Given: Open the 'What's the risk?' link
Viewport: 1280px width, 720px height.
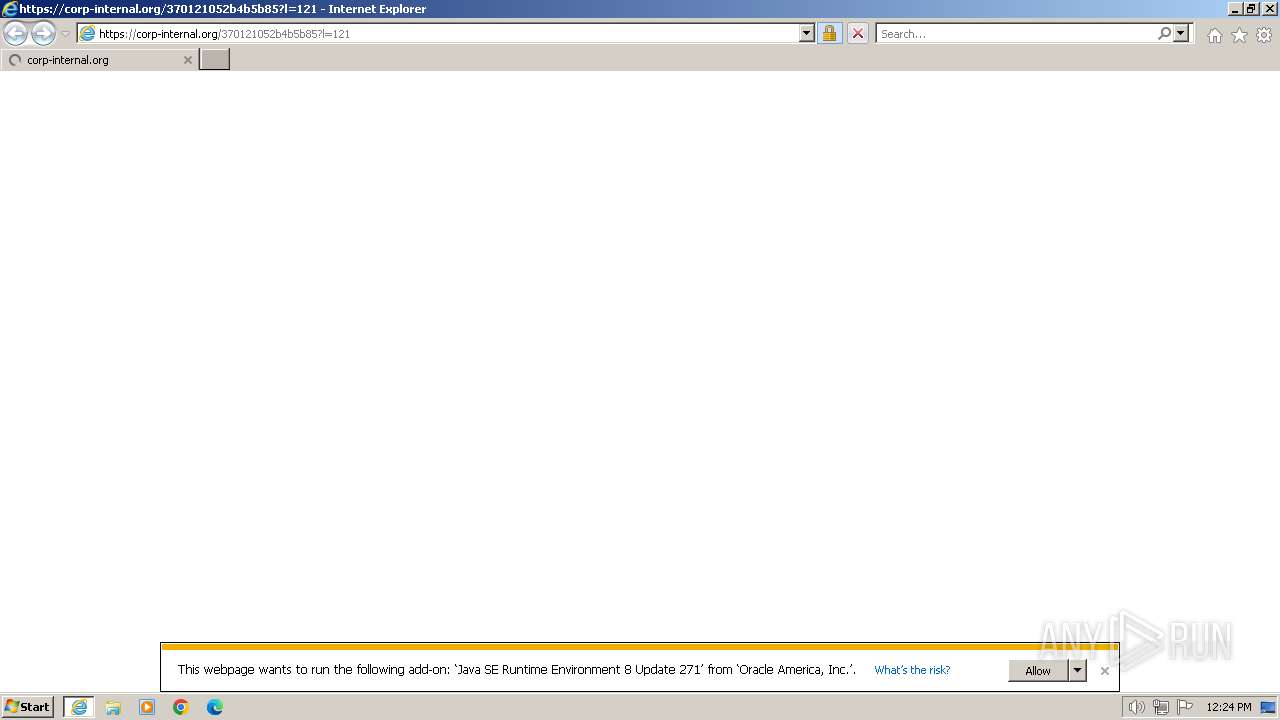Looking at the screenshot, I should coord(912,670).
